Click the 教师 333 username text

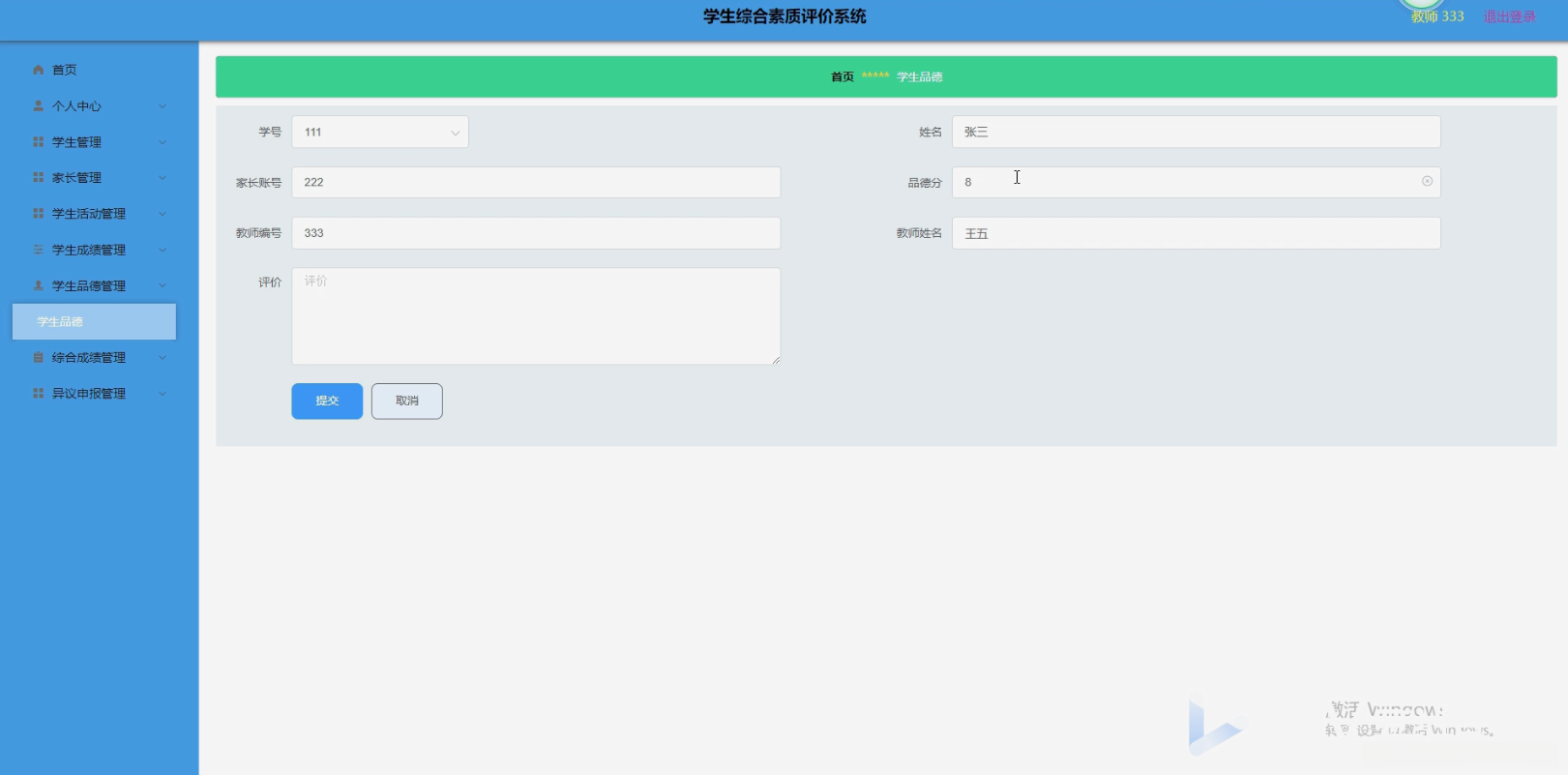[x=1437, y=16]
